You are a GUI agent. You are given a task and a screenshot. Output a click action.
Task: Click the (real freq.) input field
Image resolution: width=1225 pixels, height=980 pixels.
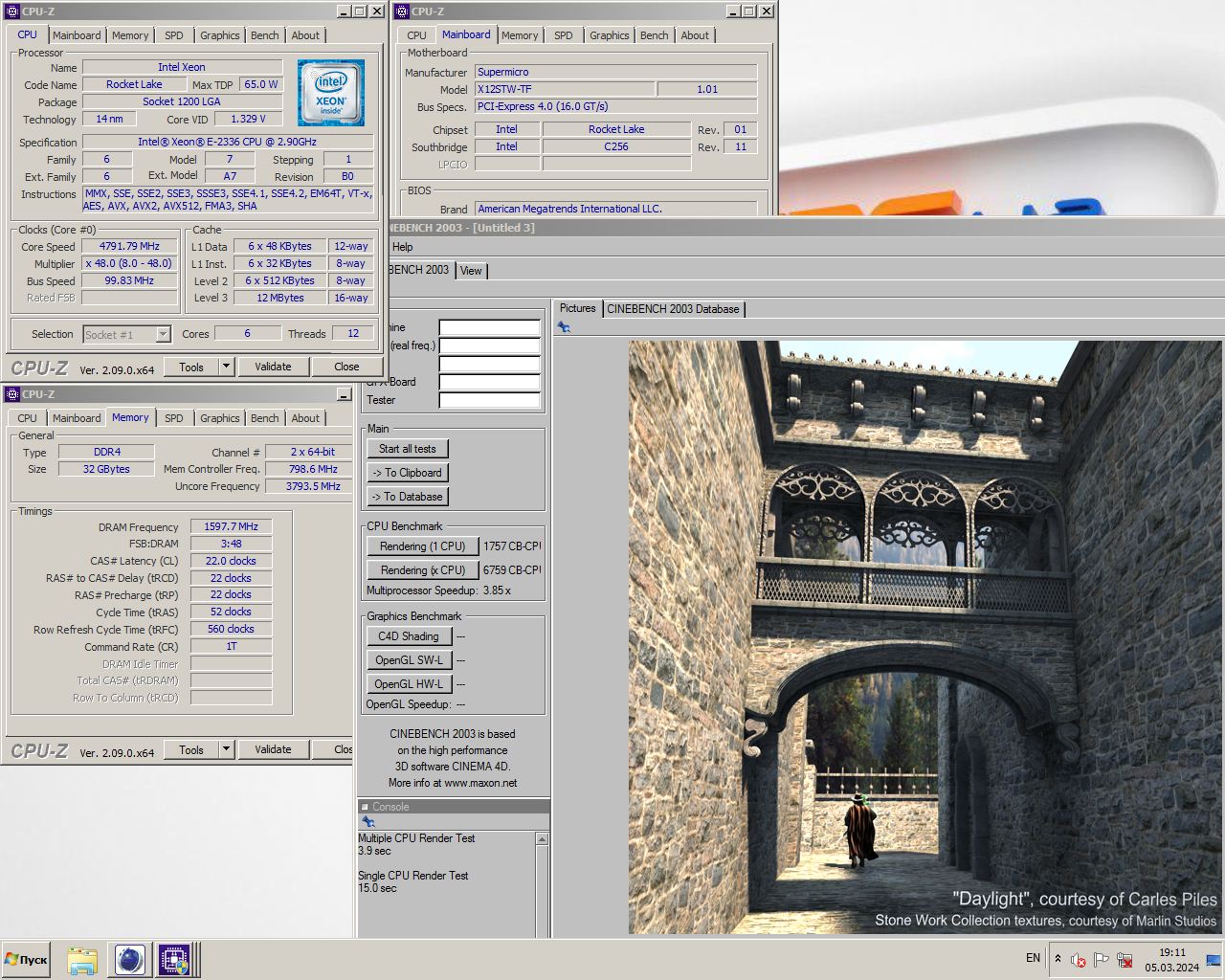(x=490, y=345)
